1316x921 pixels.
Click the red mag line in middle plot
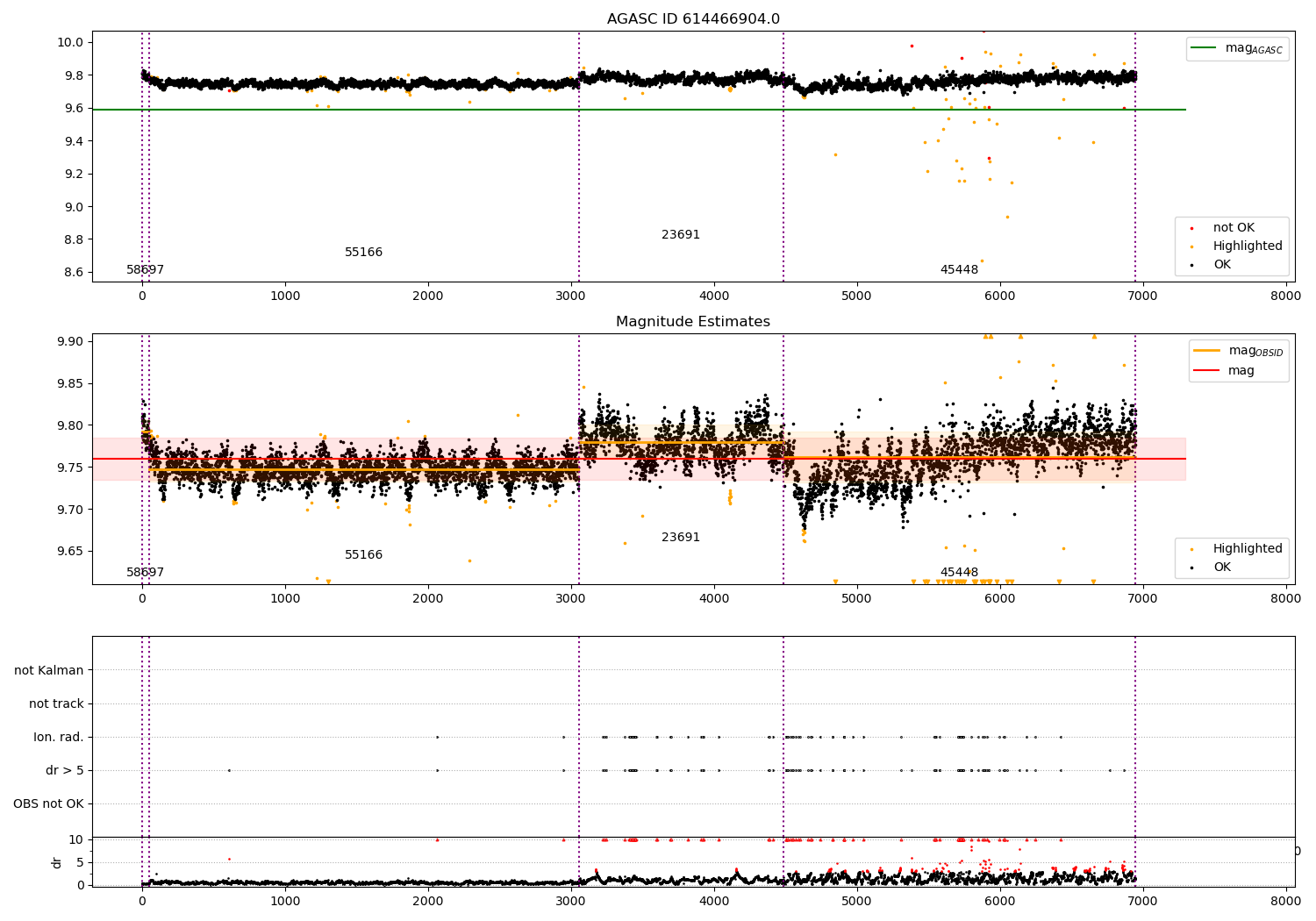639,459
